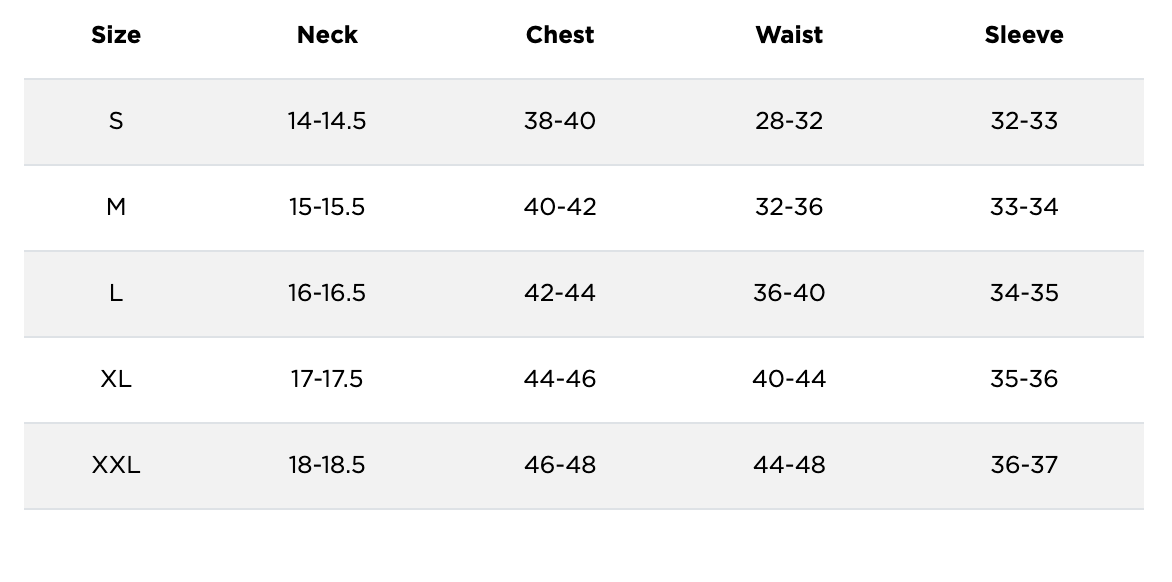
Task: Click the Waist column header
Action: (789, 35)
